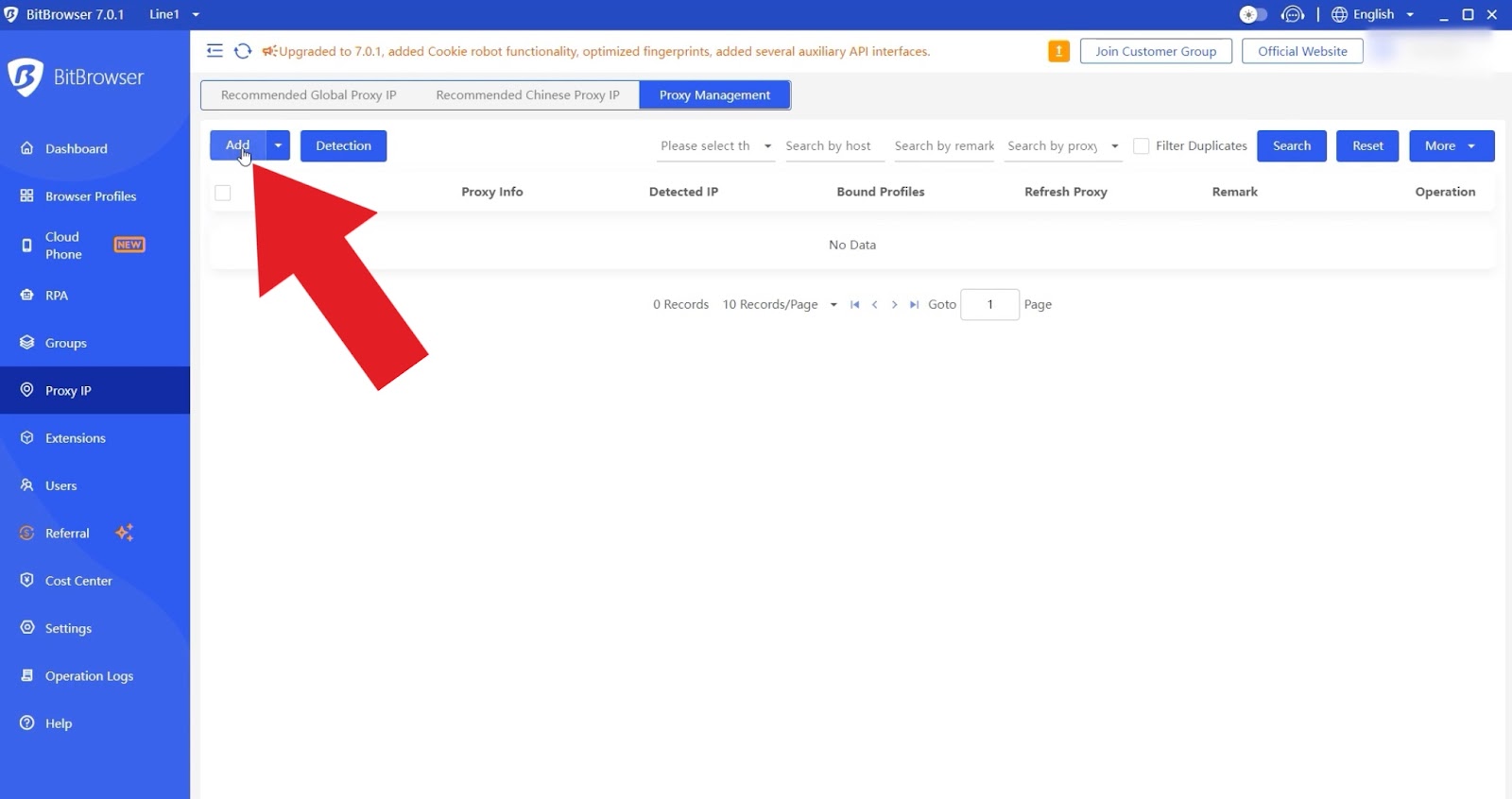Open the 'Please select' filter dropdown
The image size is (1512, 799).
click(715, 145)
